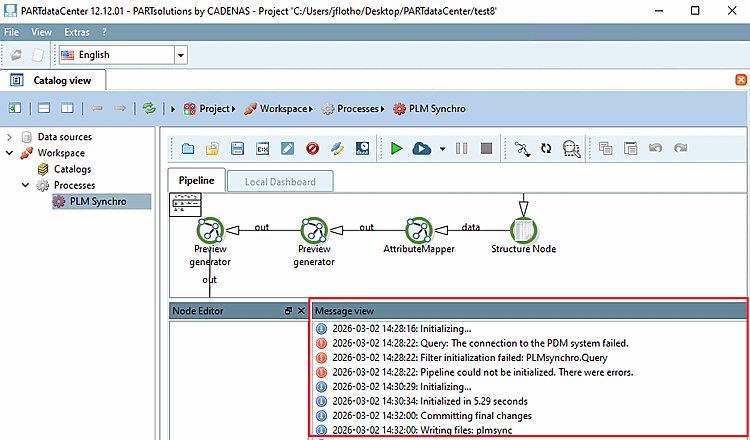Click the undo arrow icon

click(655, 149)
